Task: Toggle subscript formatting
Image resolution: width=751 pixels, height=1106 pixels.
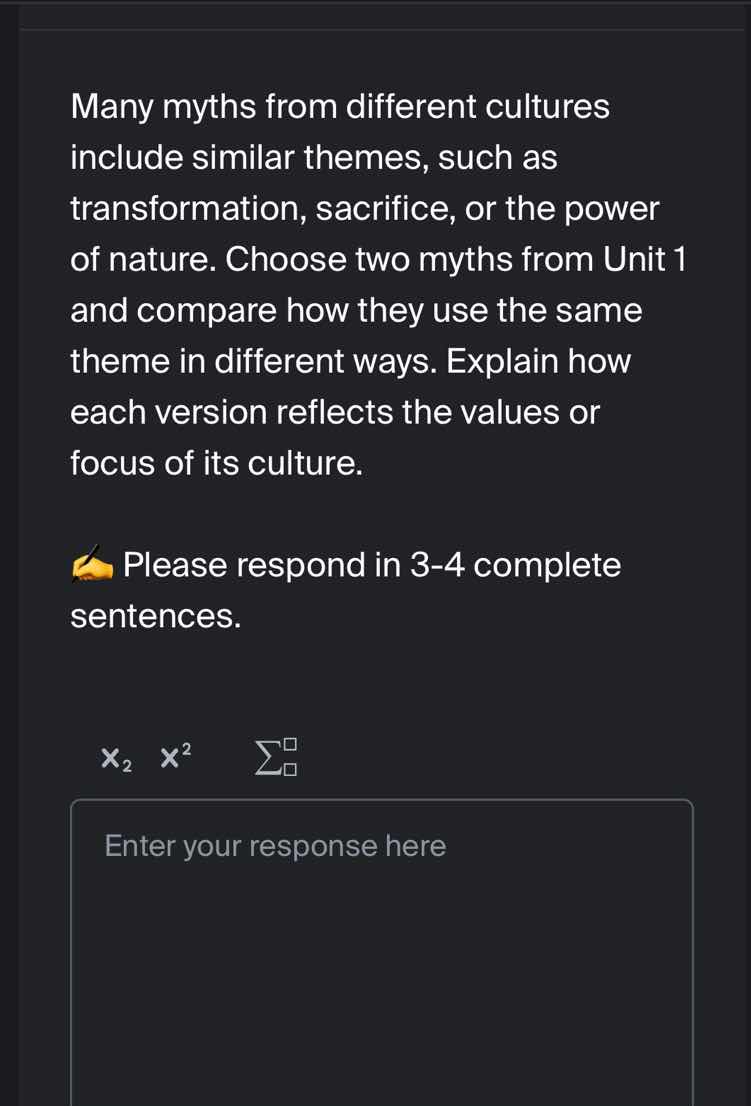Action: click(x=116, y=759)
